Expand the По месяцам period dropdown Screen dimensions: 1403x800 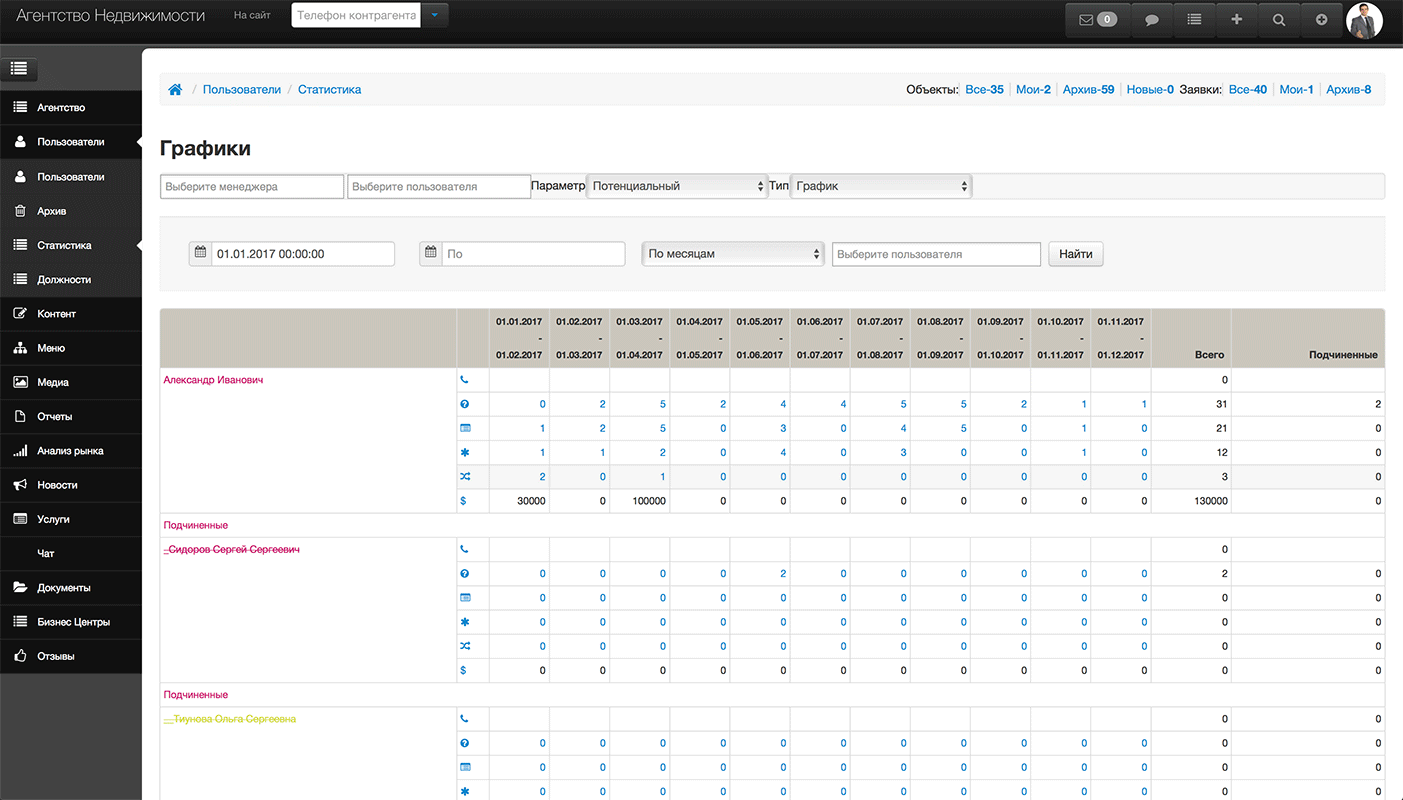click(732, 254)
